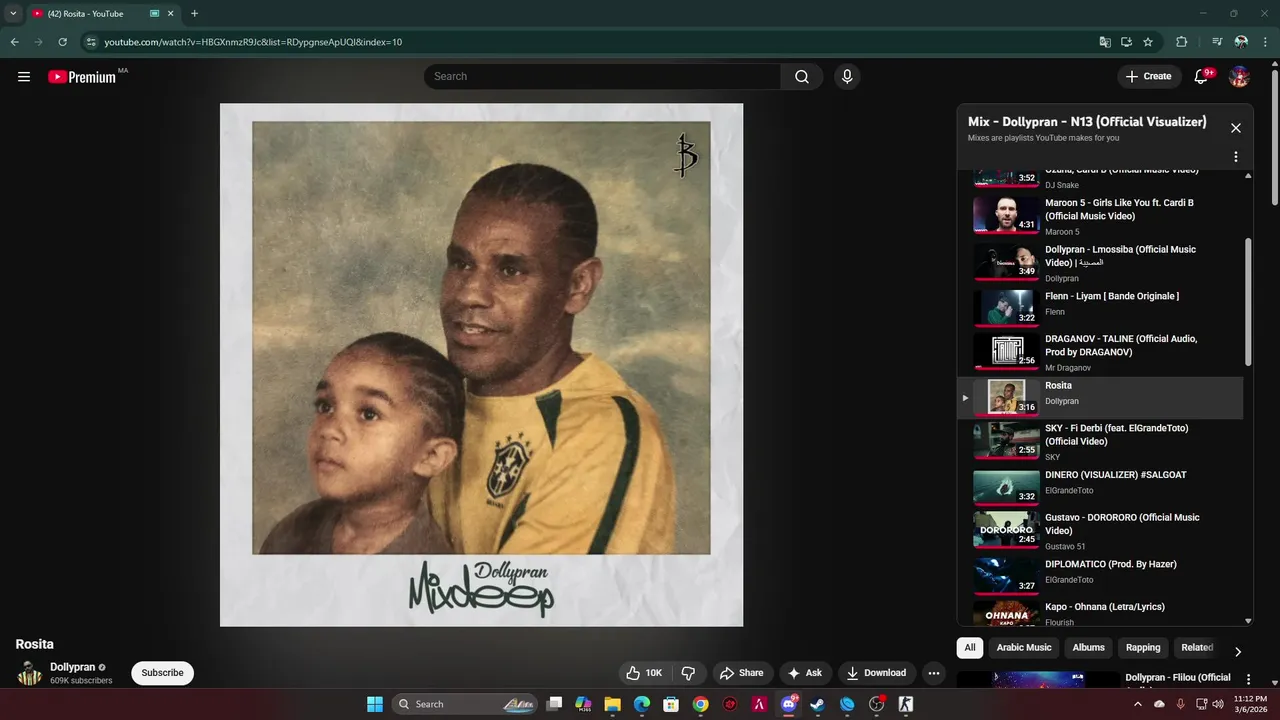Open a new browser tab
Screen dimensions: 1280x720
click(x=194, y=14)
